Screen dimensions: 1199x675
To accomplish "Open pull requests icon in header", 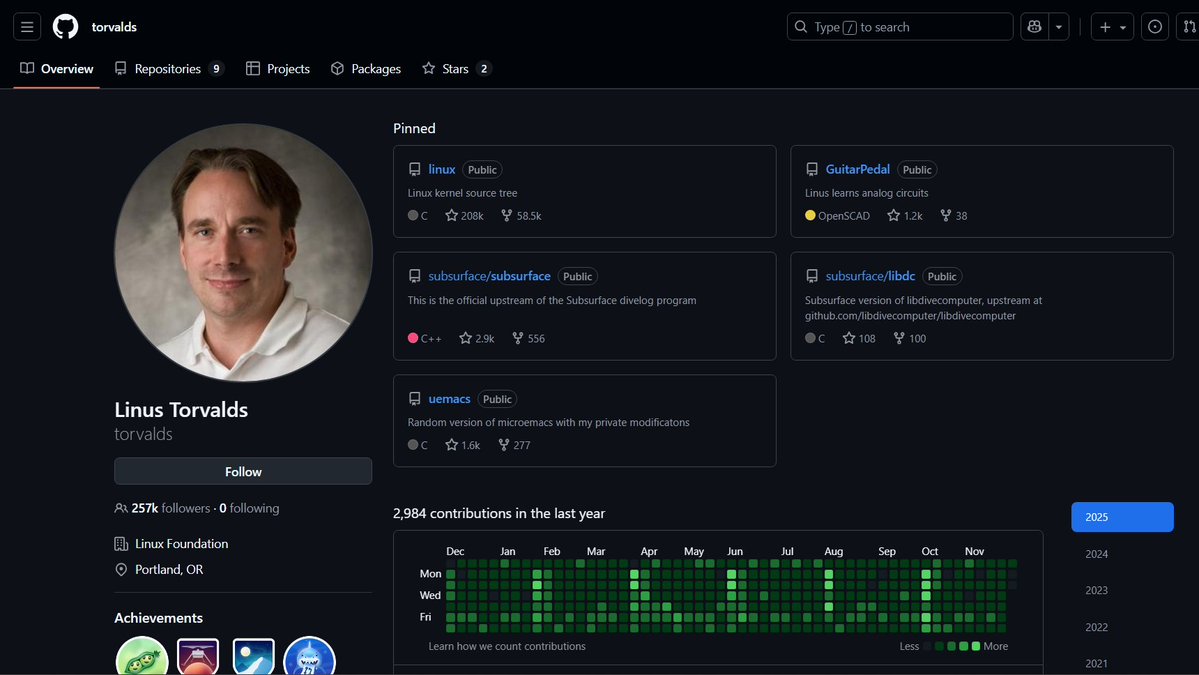I will pyautogui.click(x=1189, y=27).
